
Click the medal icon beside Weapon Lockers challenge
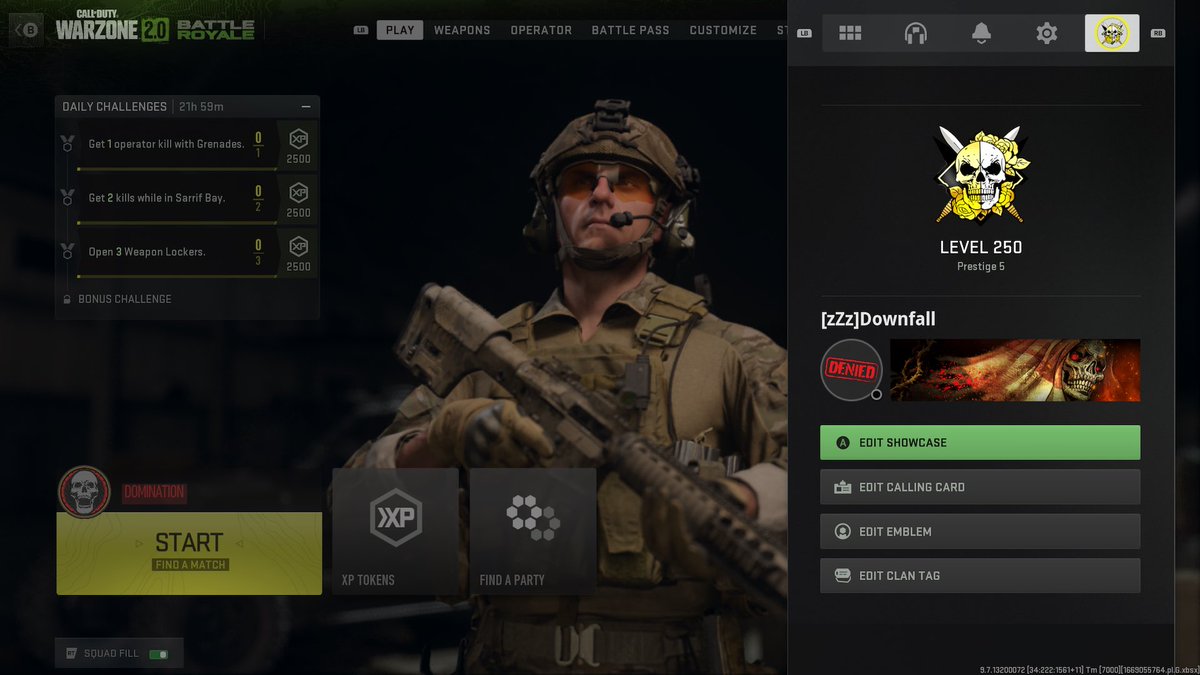(67, 250)
